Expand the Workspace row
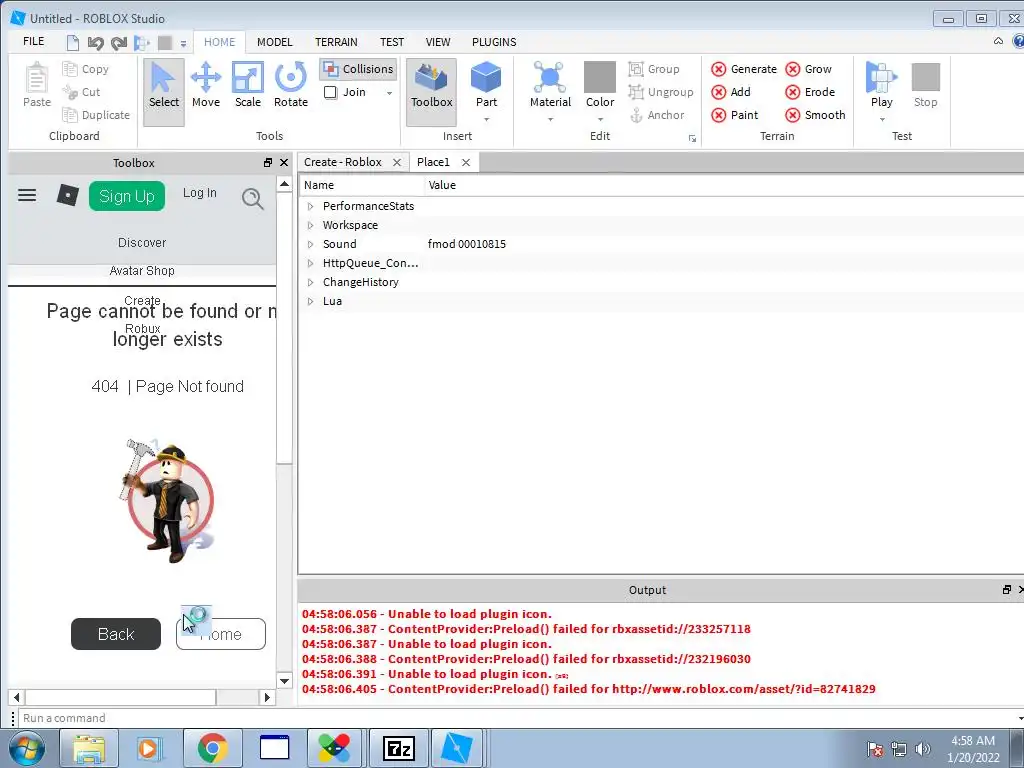This screenshot has width=1024, height=768. tap(310, 225)
